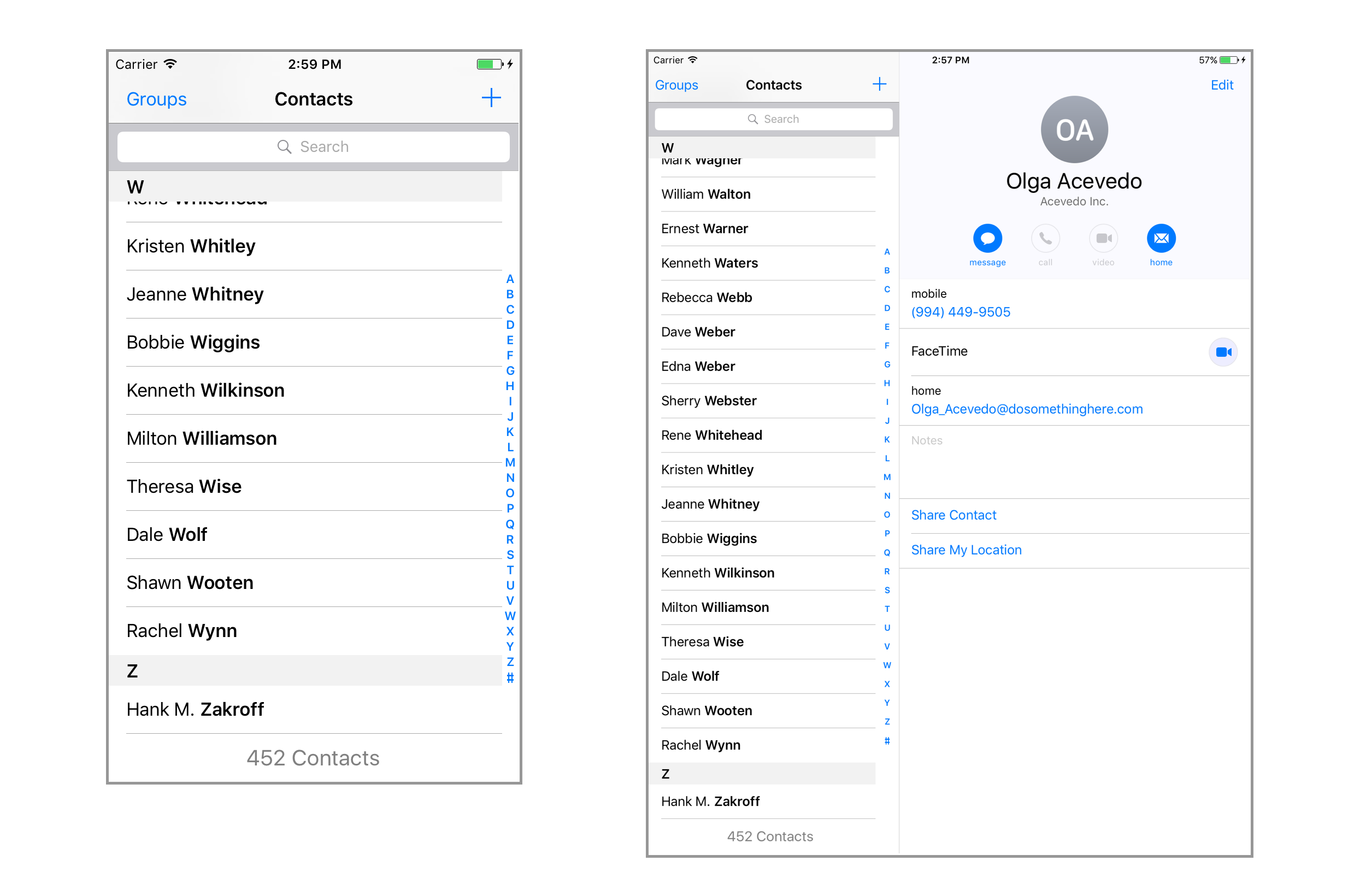Image resolution: width=1366 pixels, height=896 pixels.
Task: Tap the add contact plus icon on iPhone
Action: pyautogui.click(x=491, y=98)
